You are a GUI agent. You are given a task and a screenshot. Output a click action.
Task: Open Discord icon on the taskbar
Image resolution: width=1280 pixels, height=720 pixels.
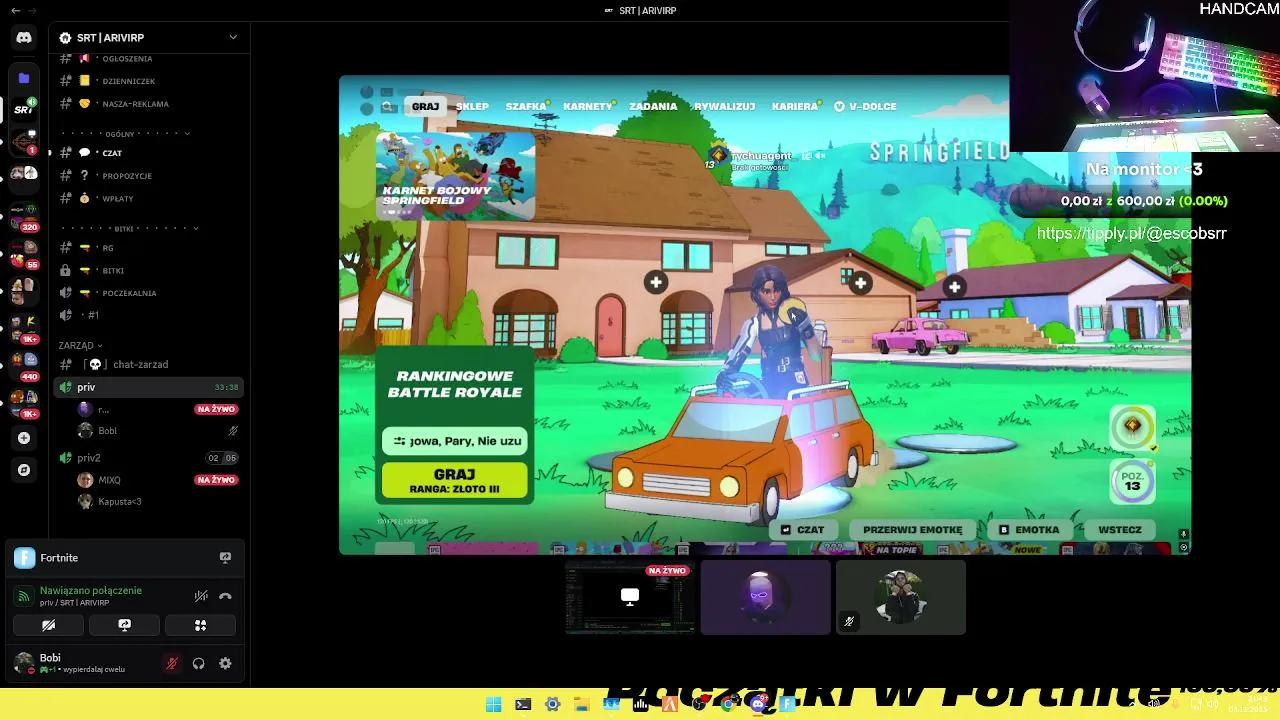[x=759, y=705]
